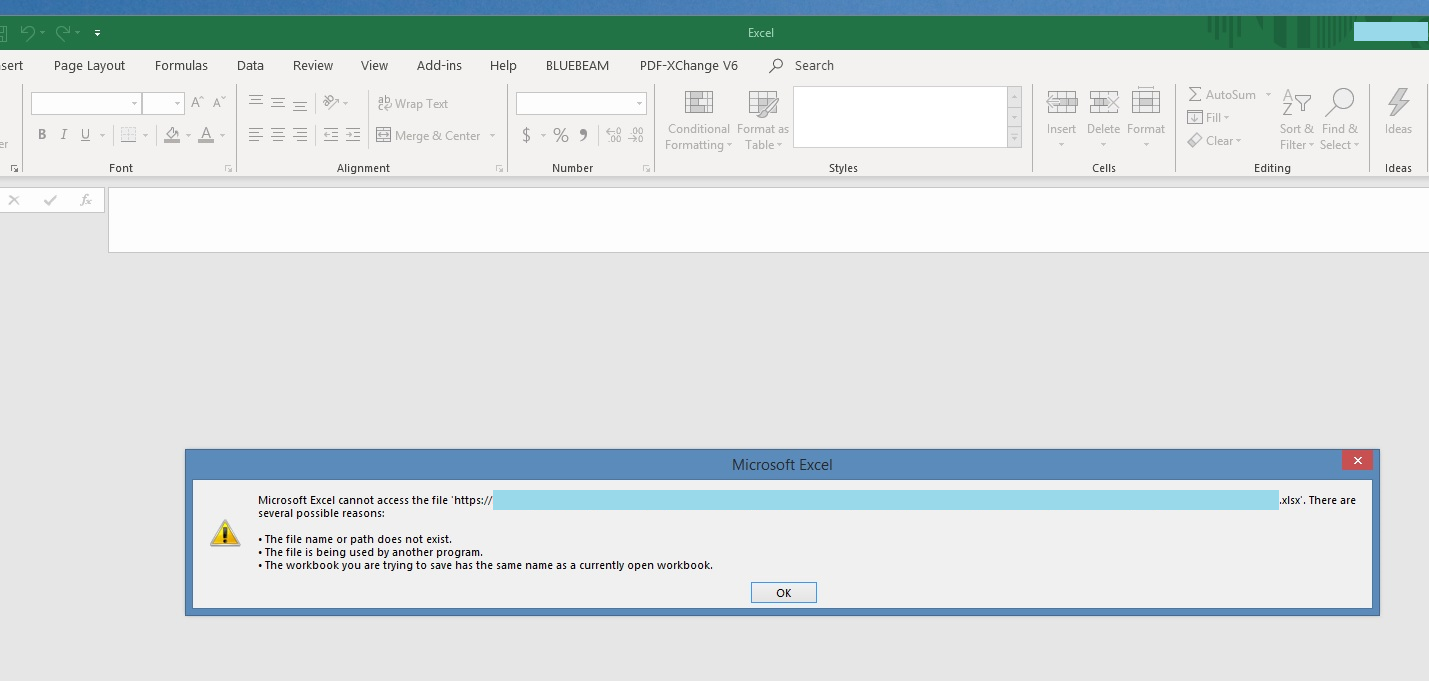Image resolution: width=1429 pixels, height=681 pixels.
Task: Toggle Wrap Text
Action: point(413,103)
